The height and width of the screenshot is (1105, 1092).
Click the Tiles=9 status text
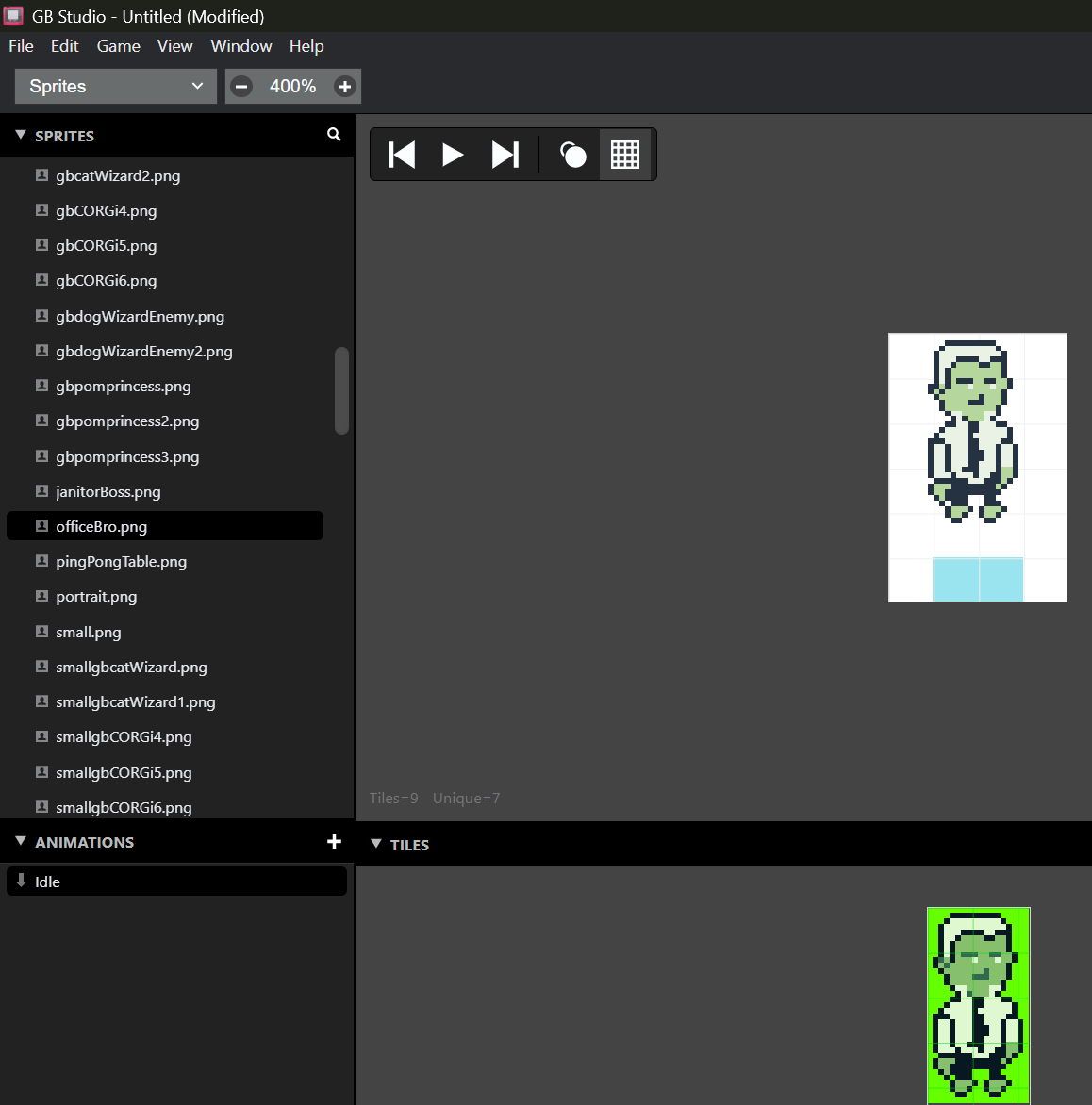(394, 798)
